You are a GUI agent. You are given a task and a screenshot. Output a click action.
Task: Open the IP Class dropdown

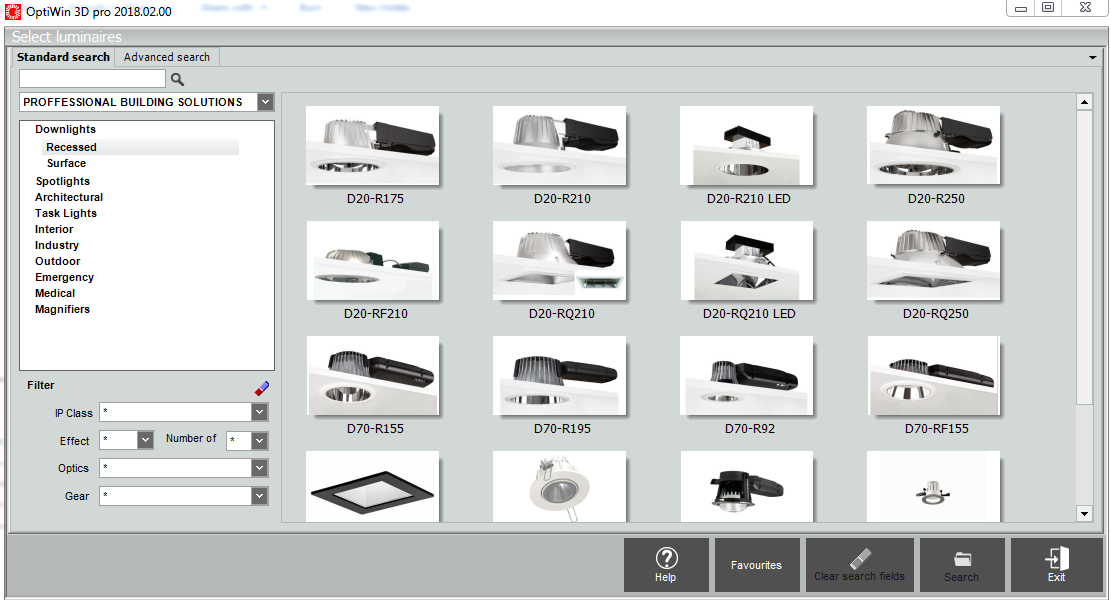pos(259,412)
